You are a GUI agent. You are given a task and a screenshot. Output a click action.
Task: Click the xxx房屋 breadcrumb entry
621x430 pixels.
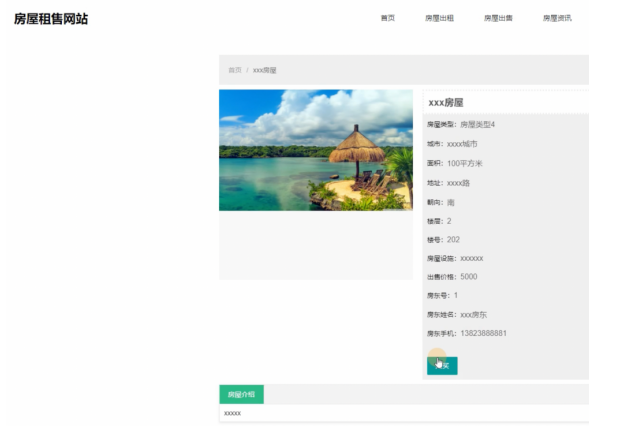tap(265, 70)
